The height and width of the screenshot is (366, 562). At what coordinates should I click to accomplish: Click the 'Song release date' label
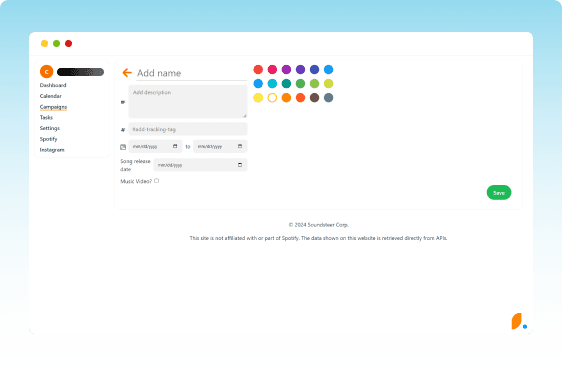point(135,165)
